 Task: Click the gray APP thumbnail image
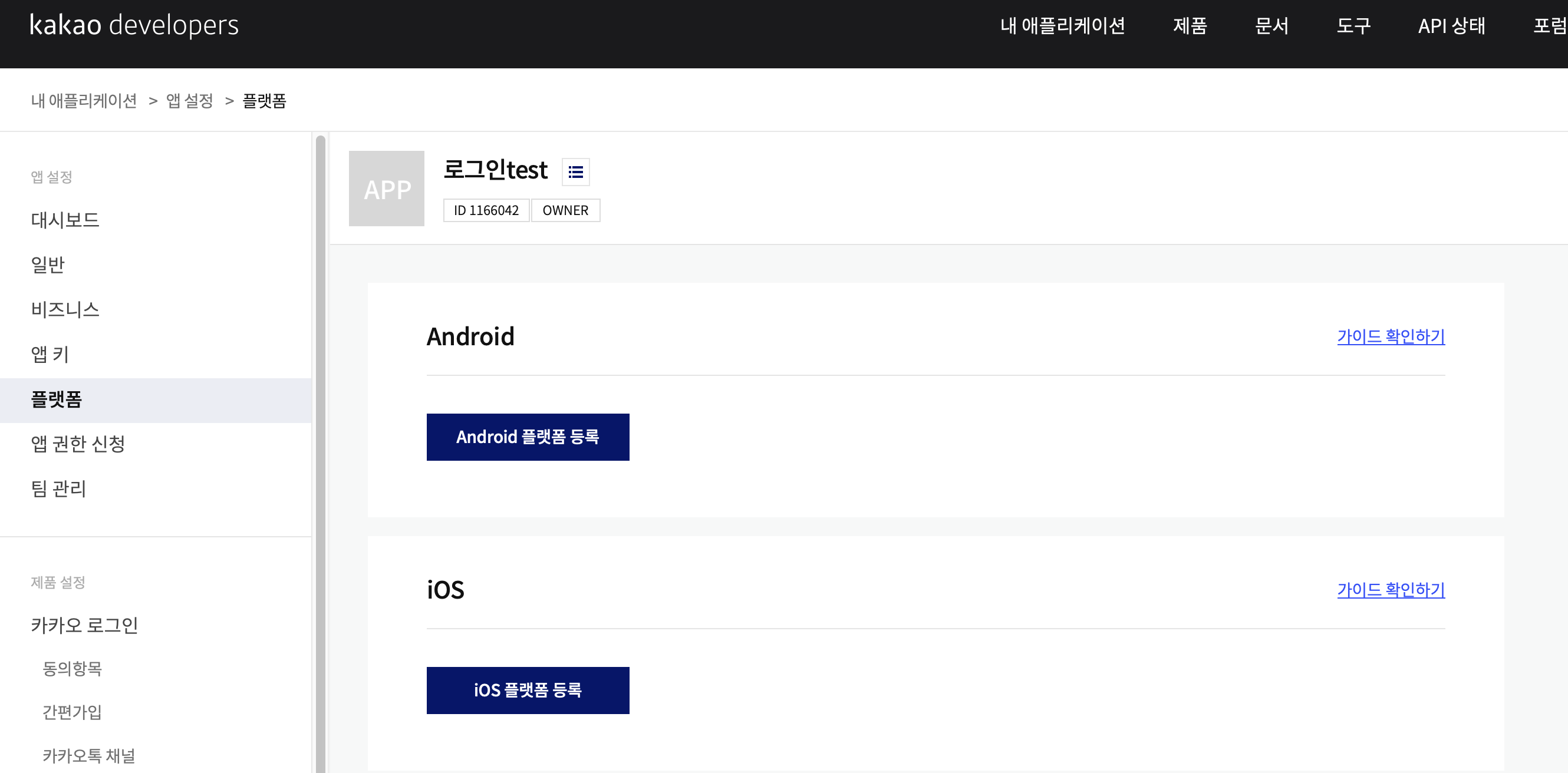387,189
